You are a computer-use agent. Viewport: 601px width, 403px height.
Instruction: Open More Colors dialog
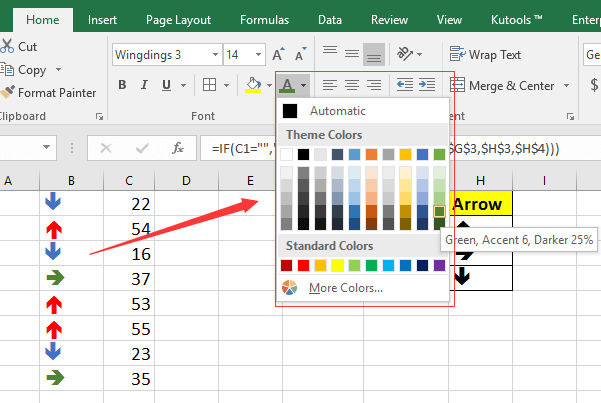pyautogui.click(x=345, y=288)
